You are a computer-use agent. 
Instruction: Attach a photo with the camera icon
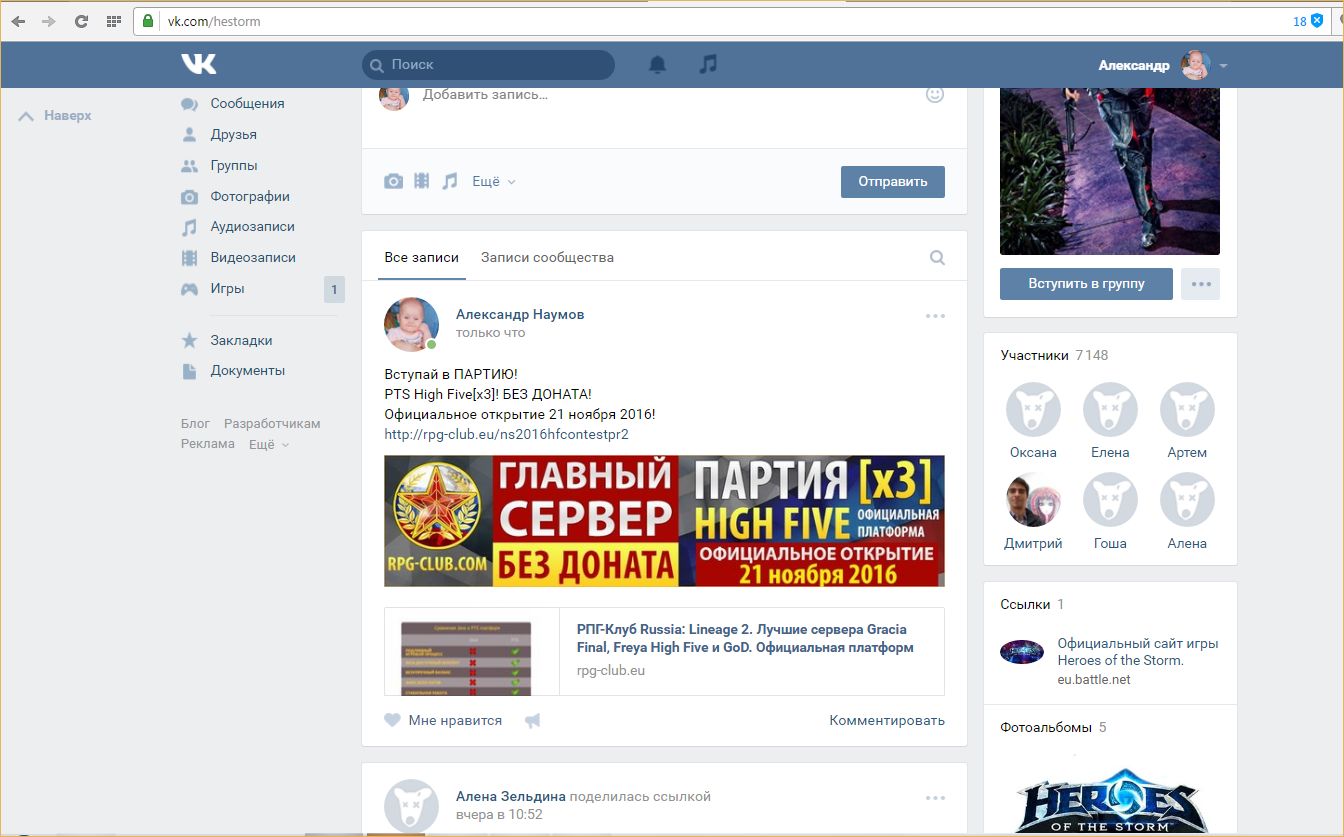[x=394, y=181]
